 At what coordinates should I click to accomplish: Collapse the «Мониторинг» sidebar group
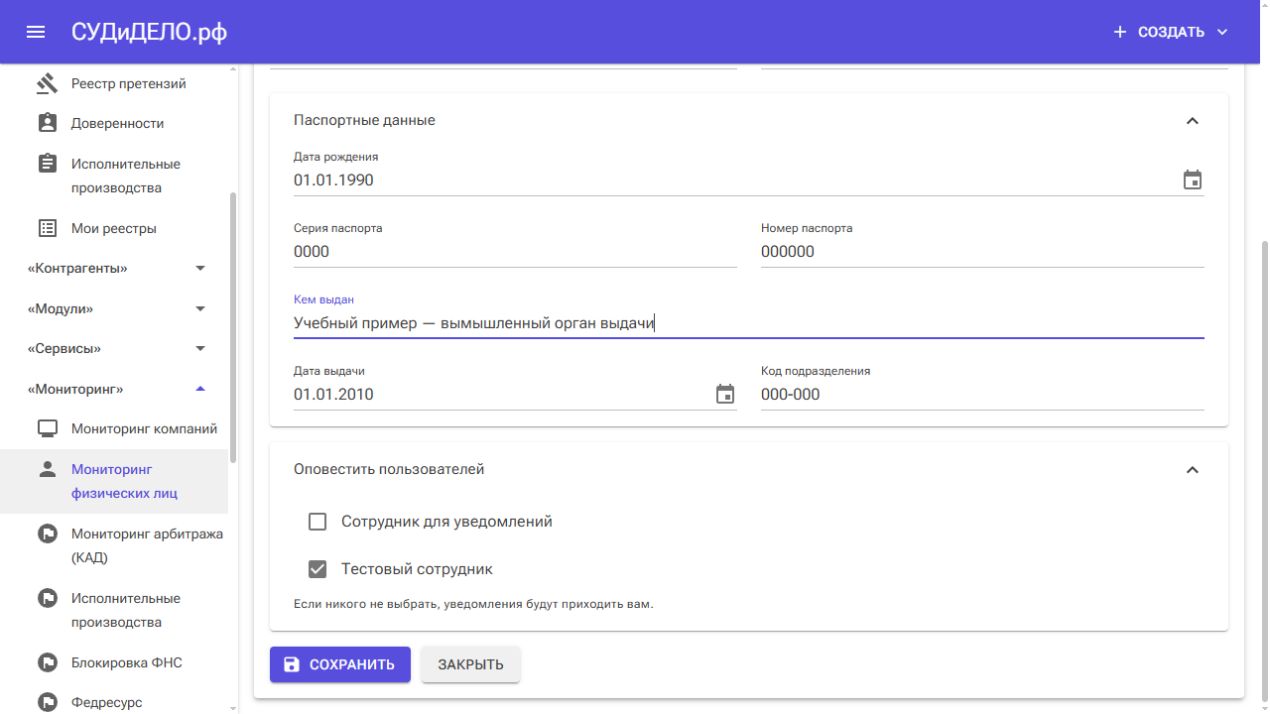(114, 388)
